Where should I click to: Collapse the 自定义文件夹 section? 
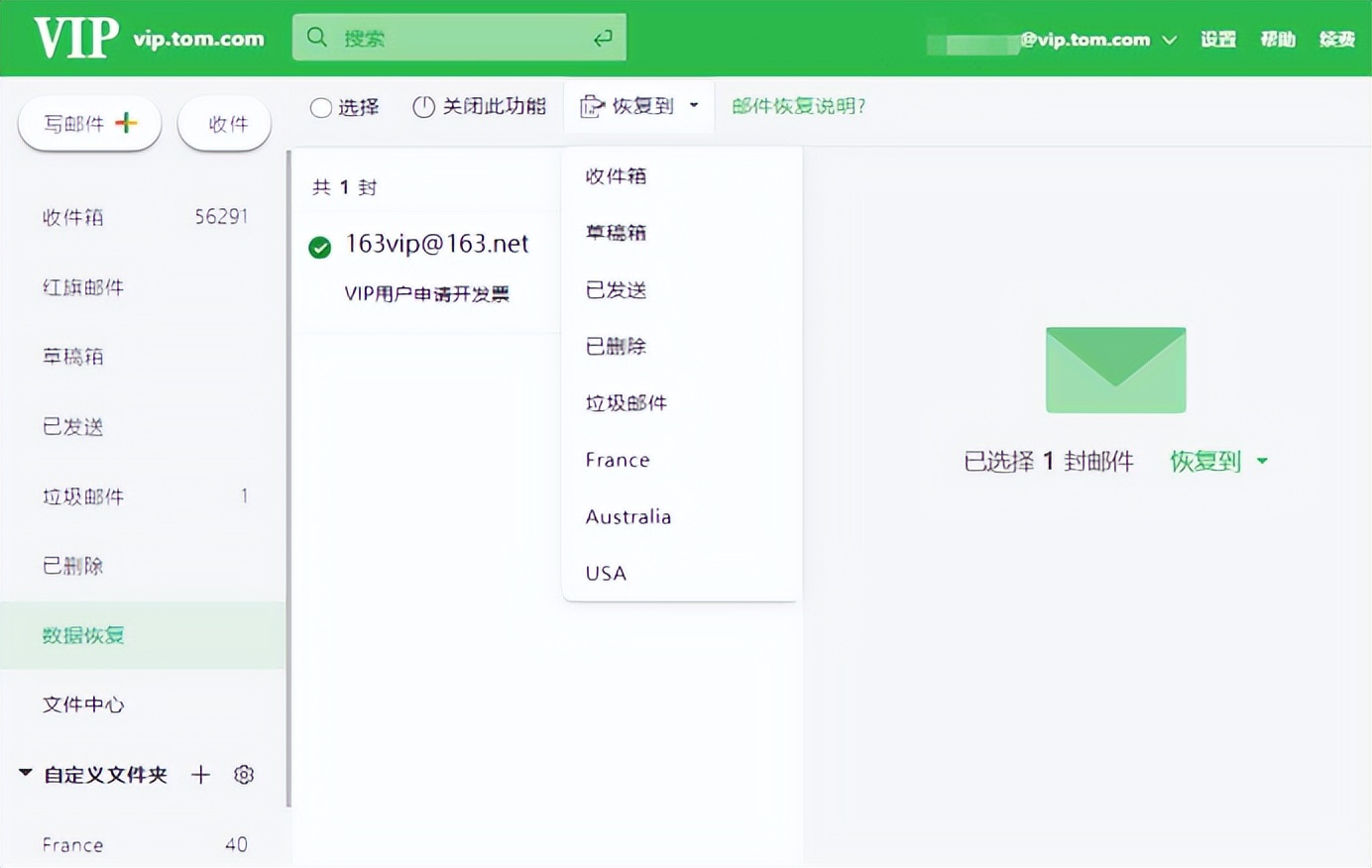coord(24,774)
